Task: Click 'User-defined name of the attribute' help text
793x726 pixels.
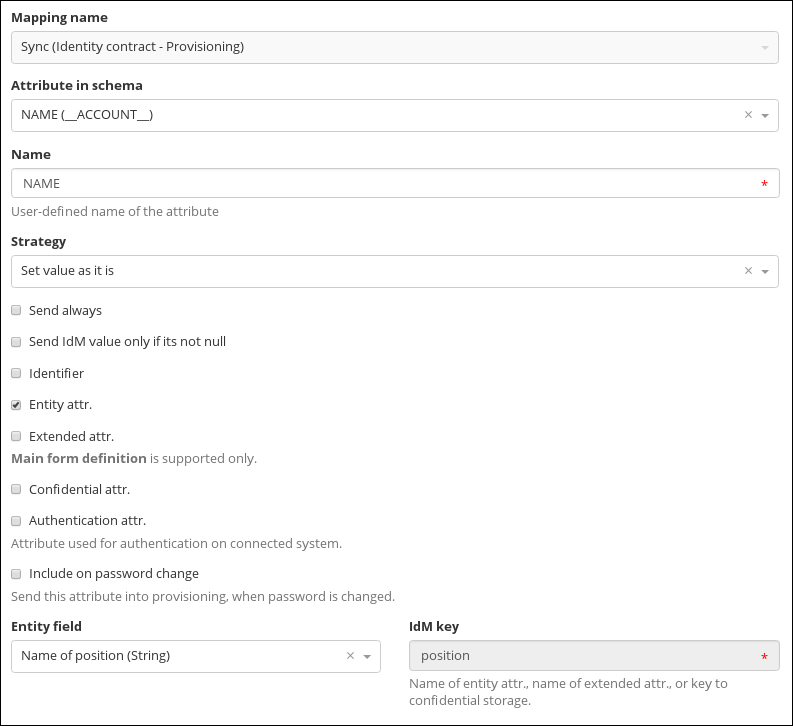Action: (x=115, y=211)
